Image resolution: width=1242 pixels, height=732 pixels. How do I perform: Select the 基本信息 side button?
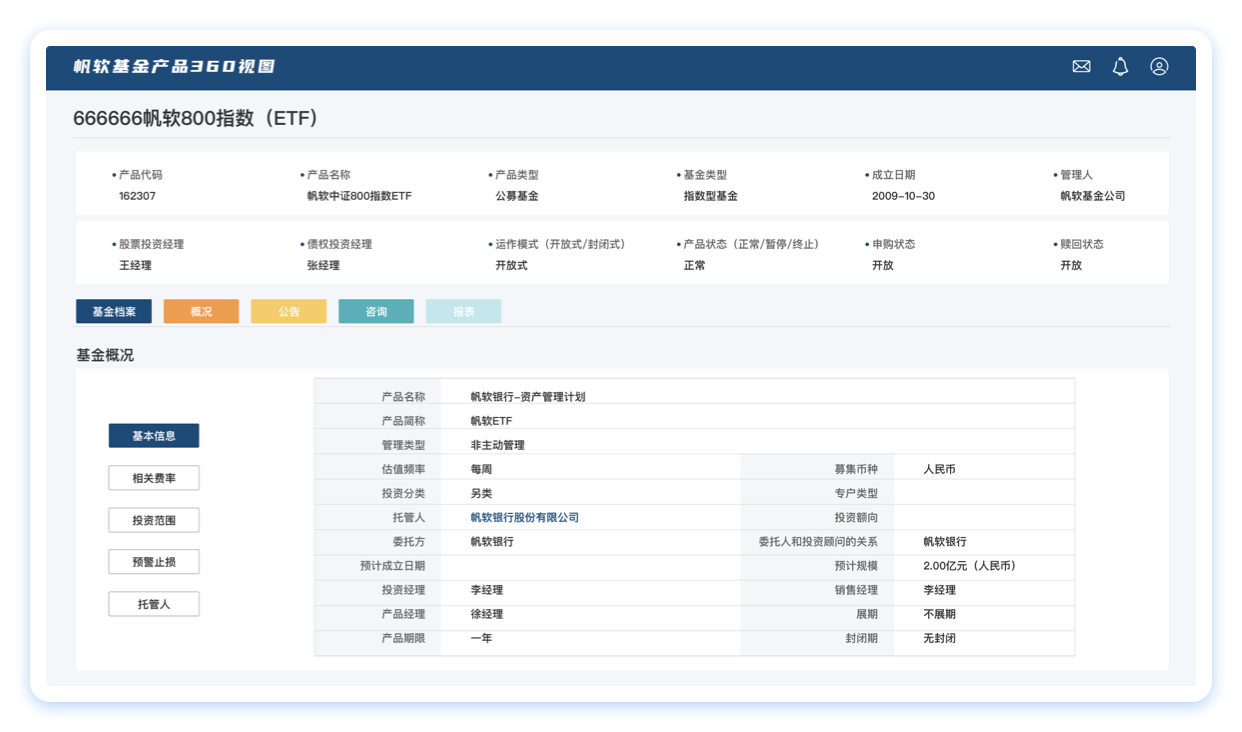[x=154, y=436]
